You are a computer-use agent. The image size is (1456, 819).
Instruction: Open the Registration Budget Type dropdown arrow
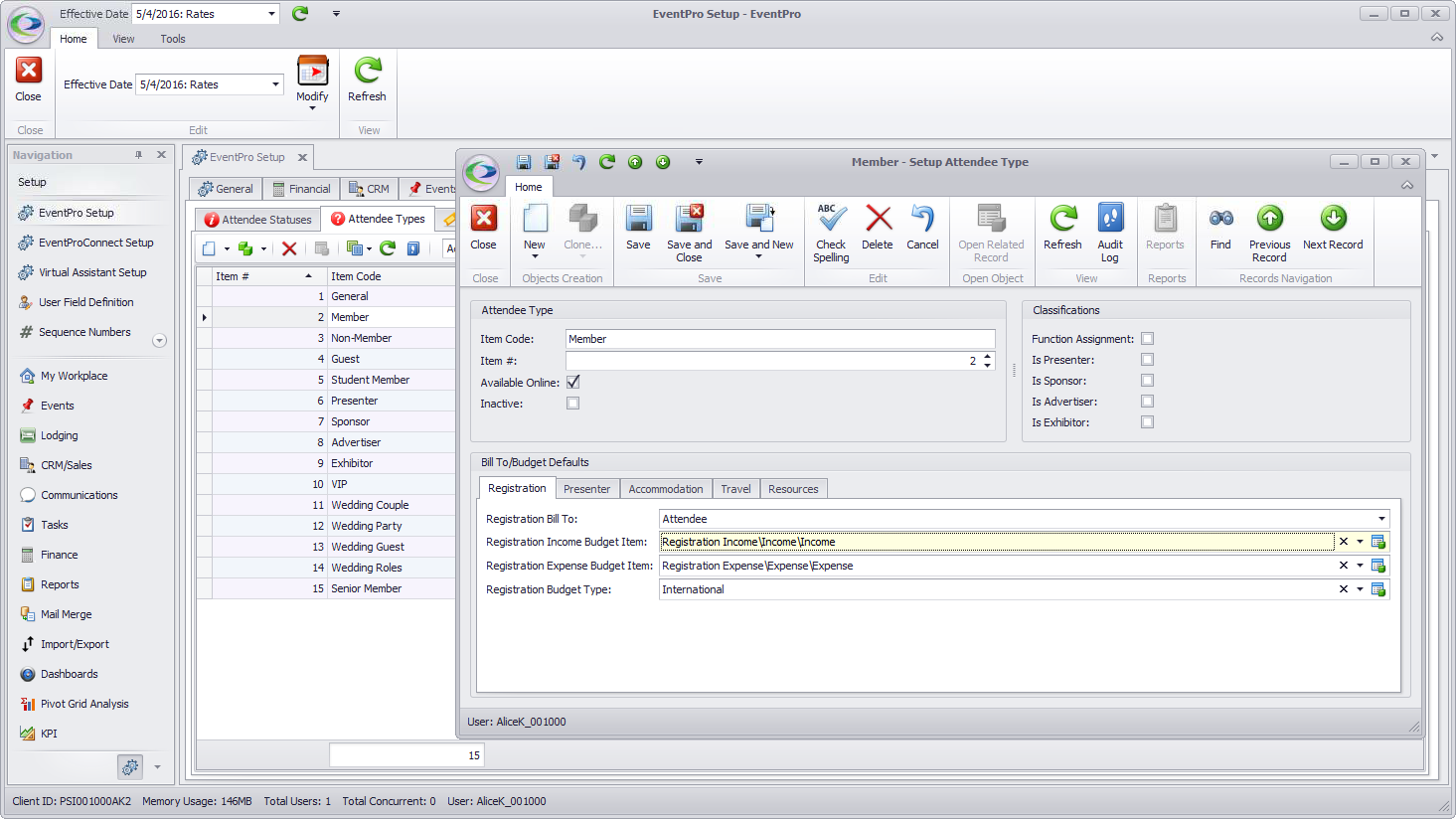click(x=1360, y=589)
